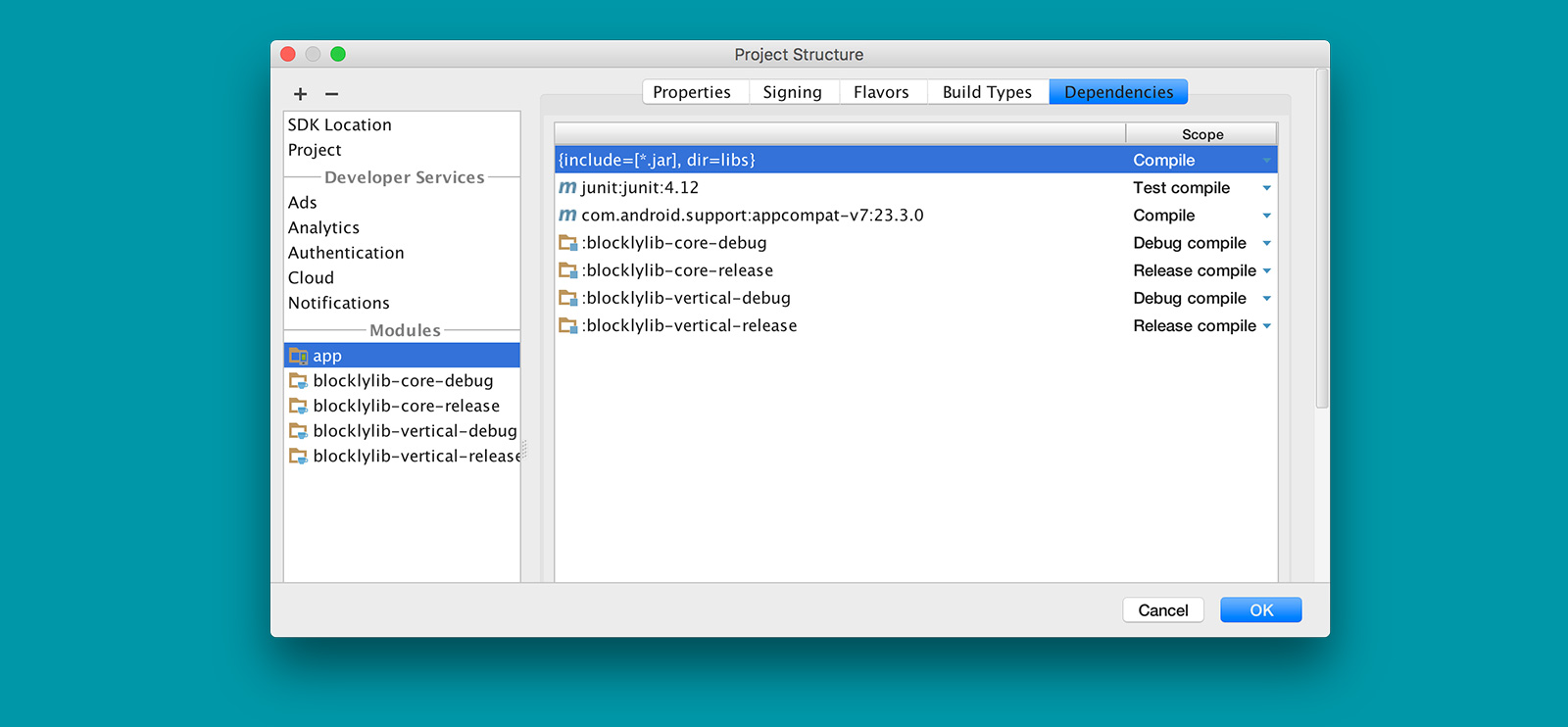This screenshot has width=1568, height=727.
Task: Click folder icon of :blocklylib-vertical-debug dependency
Action: [x=567, y=298]
